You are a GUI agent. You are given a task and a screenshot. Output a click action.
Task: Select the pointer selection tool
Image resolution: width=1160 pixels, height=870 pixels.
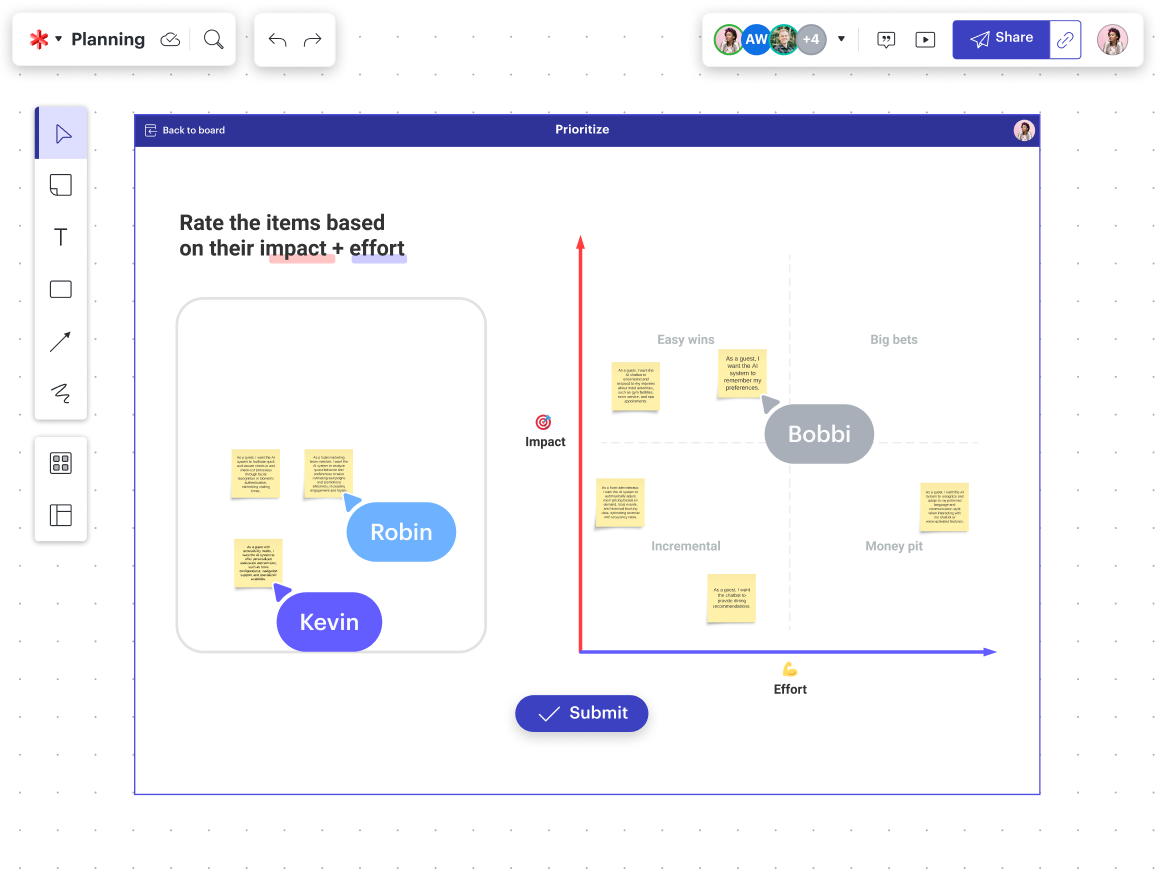click(62, 134)
